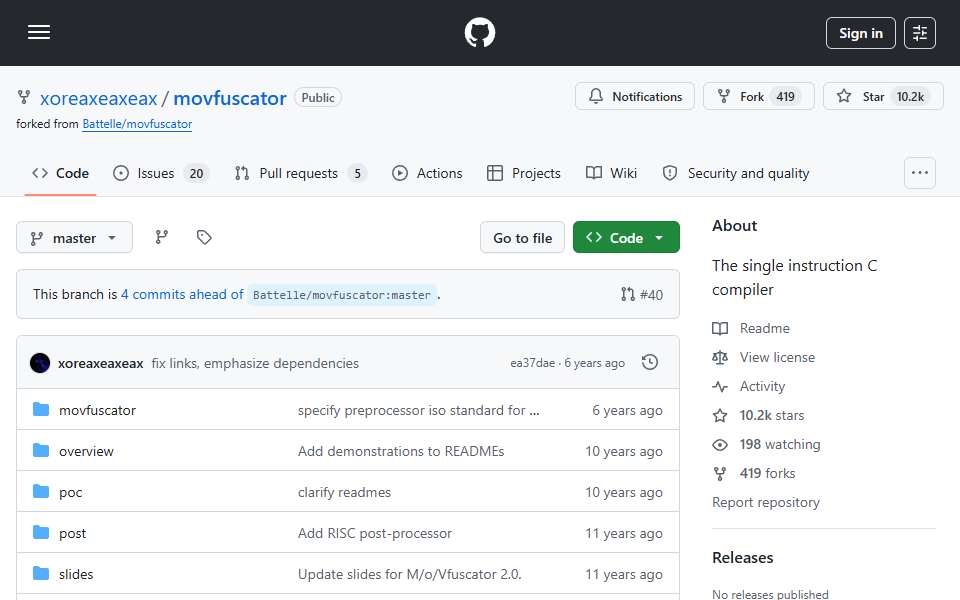Viewport: 960px width, 600px height.
Task: Click the xoreaxeaxeax commit author avatar
Action: pos(40,363)
